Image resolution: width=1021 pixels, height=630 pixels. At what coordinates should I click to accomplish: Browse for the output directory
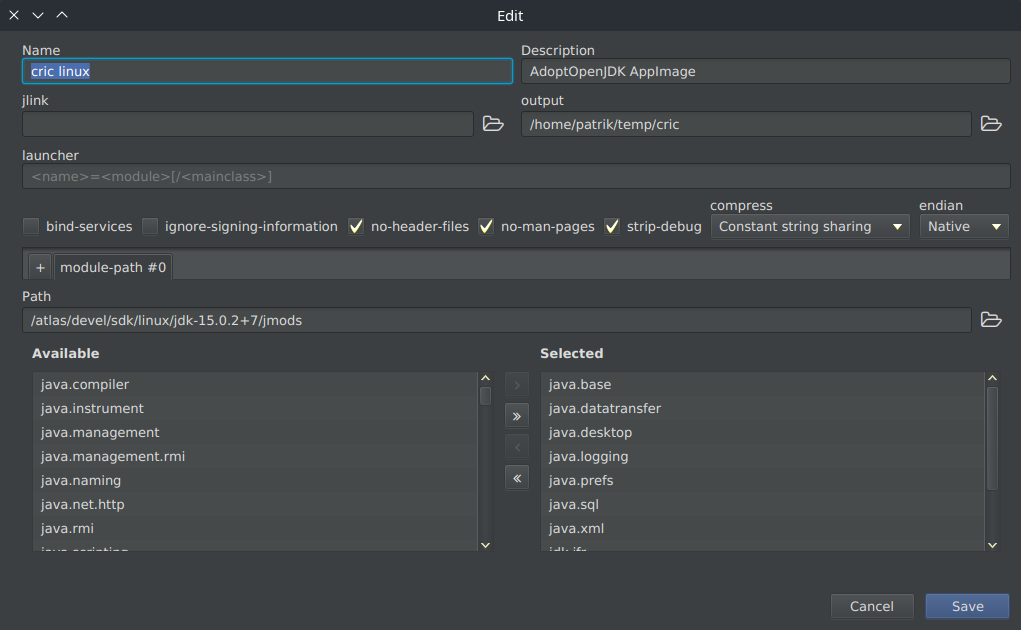point(990,123)
